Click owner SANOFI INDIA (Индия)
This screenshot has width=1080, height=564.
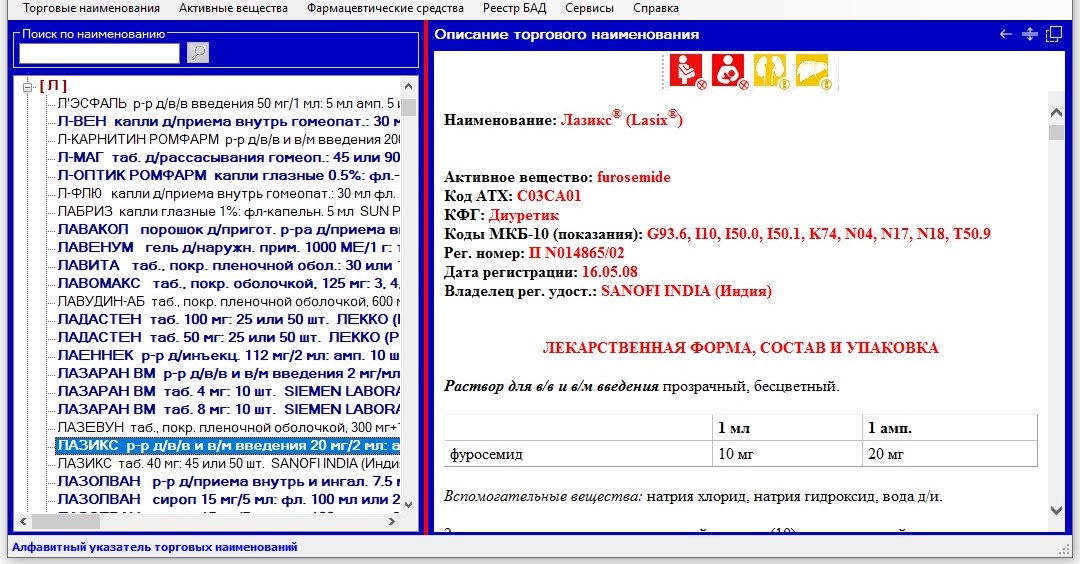686,291
